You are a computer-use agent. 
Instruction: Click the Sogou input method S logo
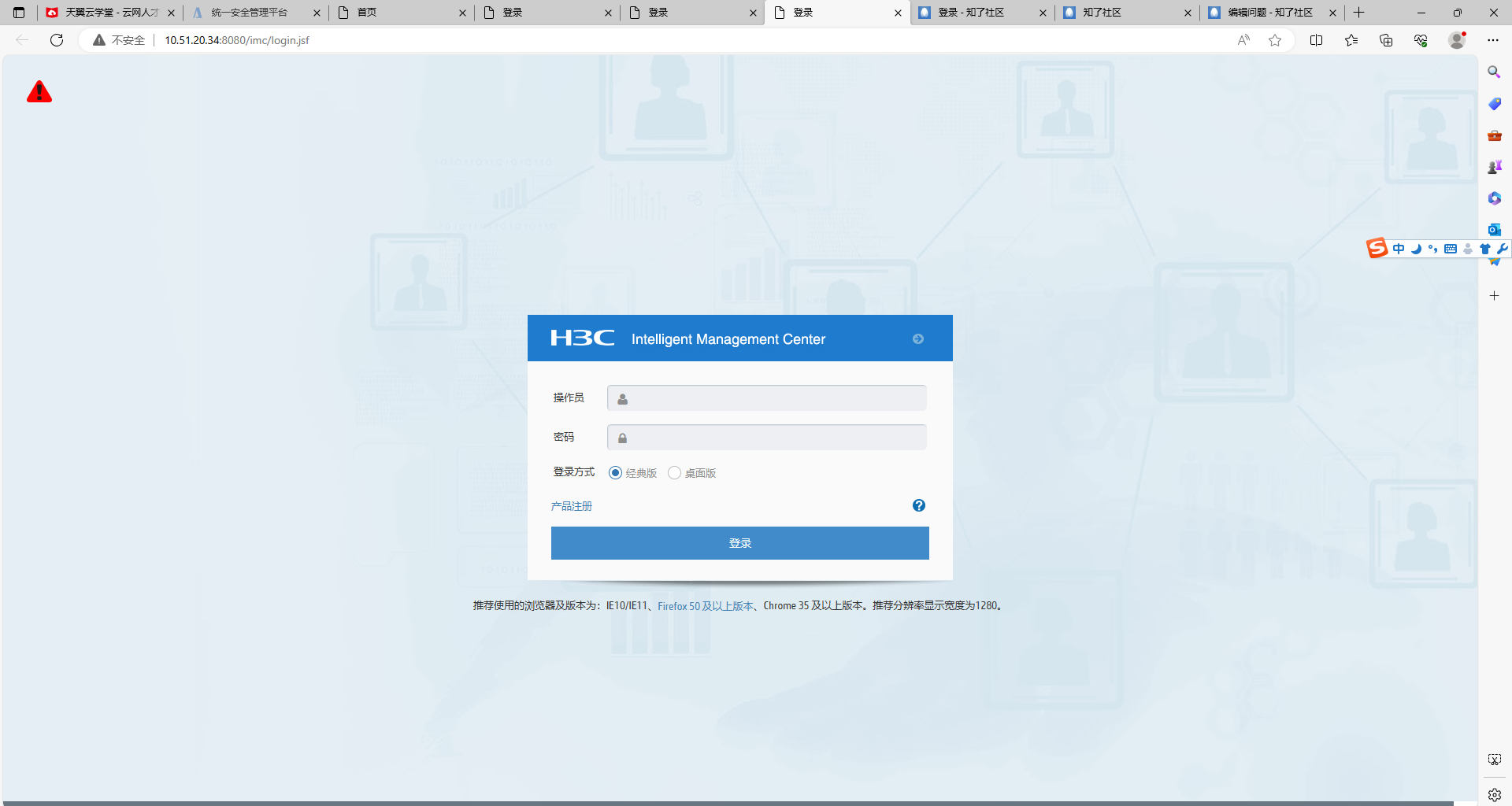[1377, 248]
